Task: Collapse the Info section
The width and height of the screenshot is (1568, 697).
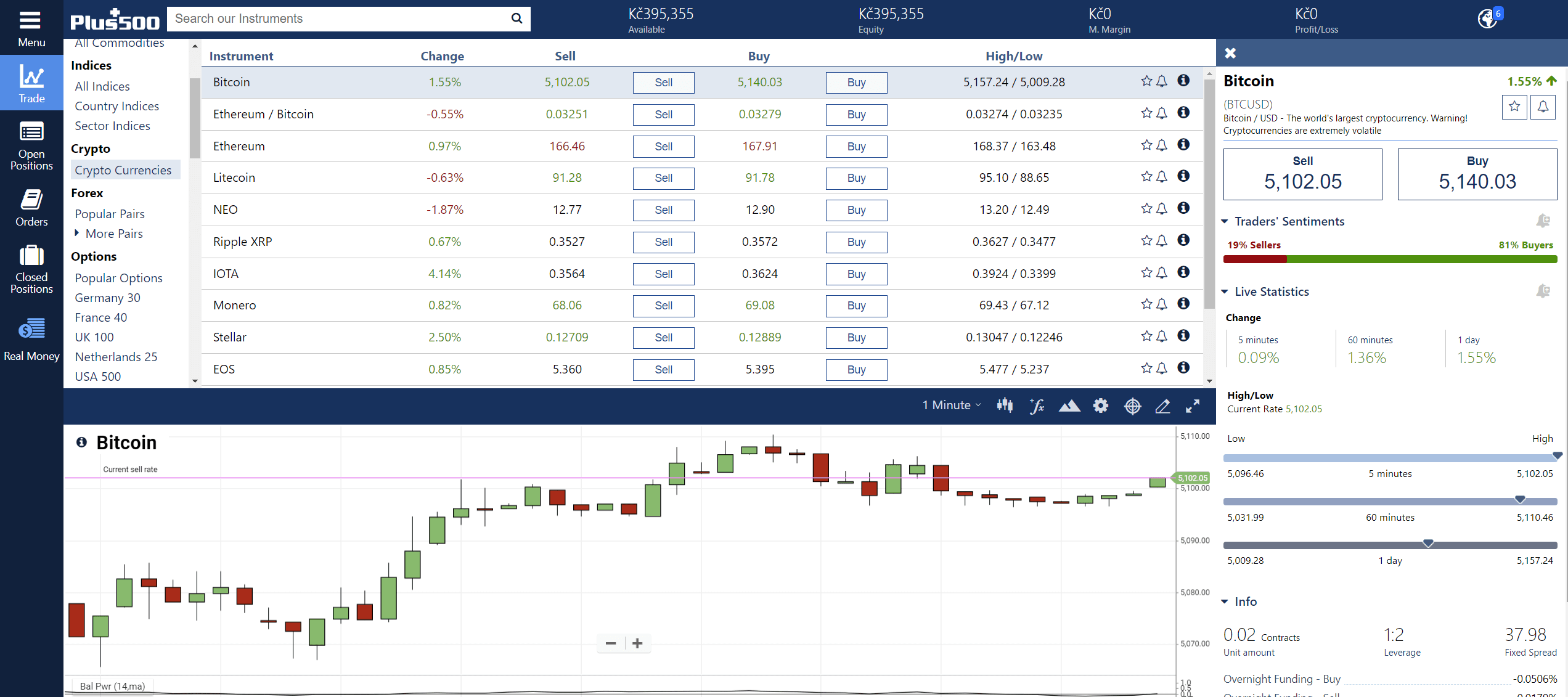Action: (1225, 601)
